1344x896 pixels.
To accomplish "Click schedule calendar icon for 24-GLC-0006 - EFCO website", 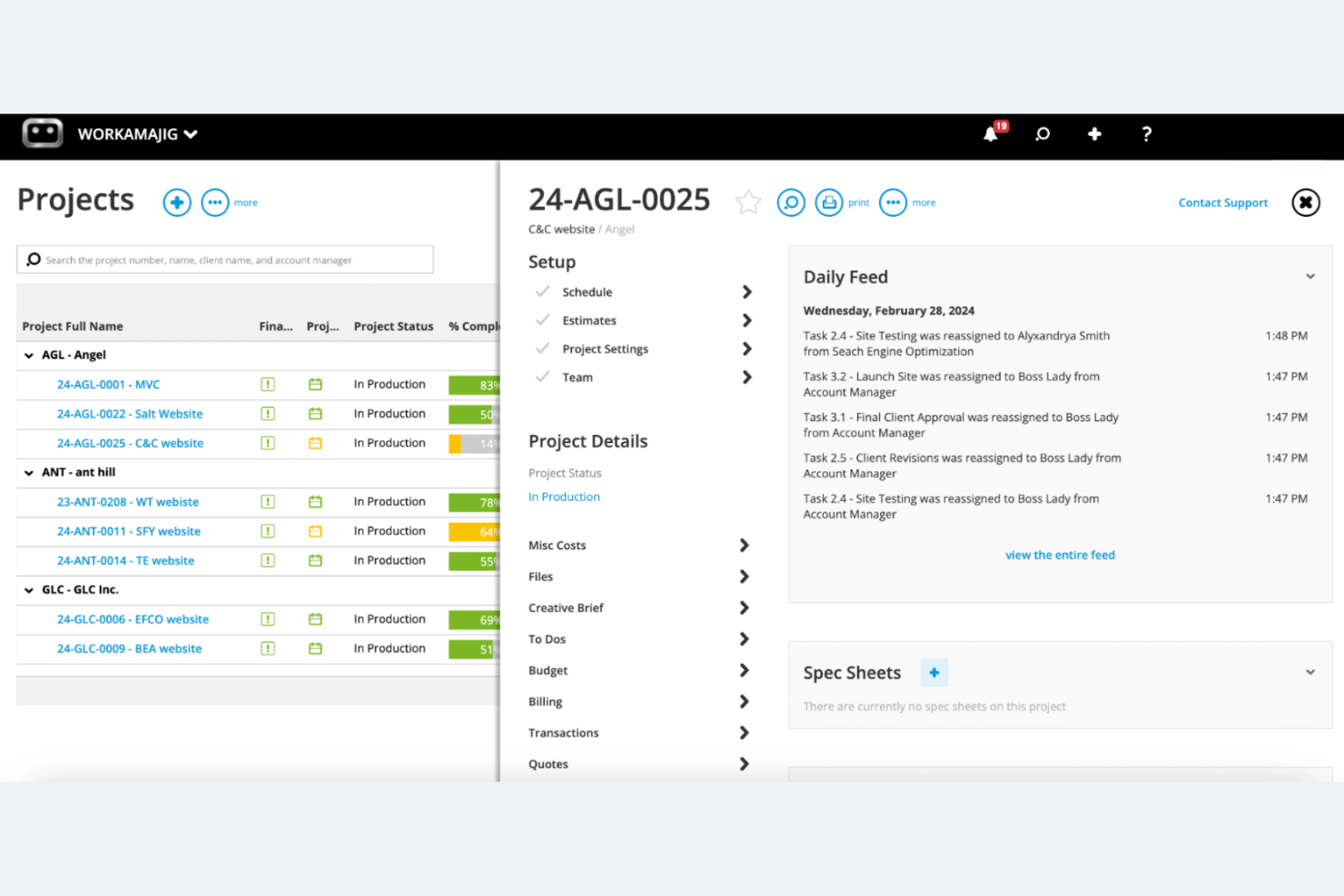I will click(315, 619).
